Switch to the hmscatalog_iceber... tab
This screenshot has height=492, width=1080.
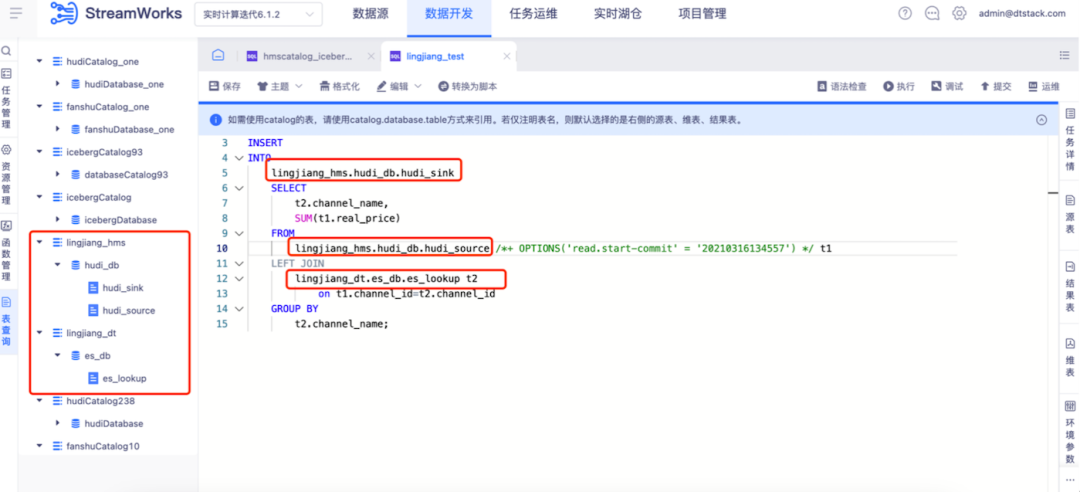tap(307, 57)
